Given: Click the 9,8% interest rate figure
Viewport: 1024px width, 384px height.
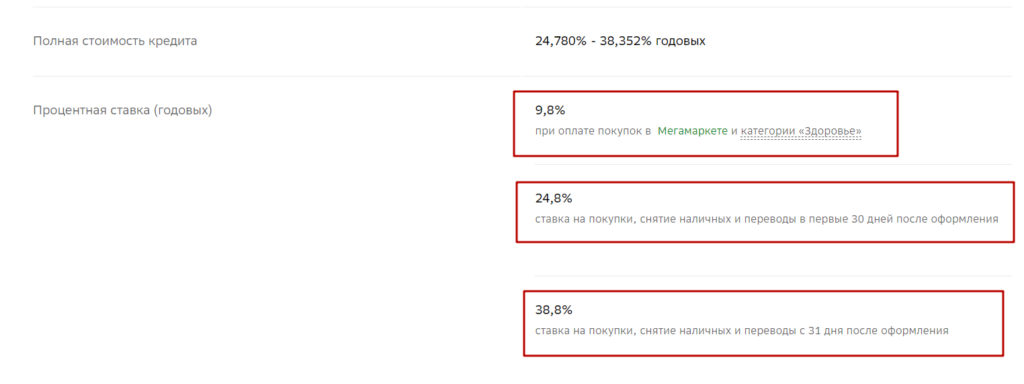Looking at the screenshot, I should 550,110.
